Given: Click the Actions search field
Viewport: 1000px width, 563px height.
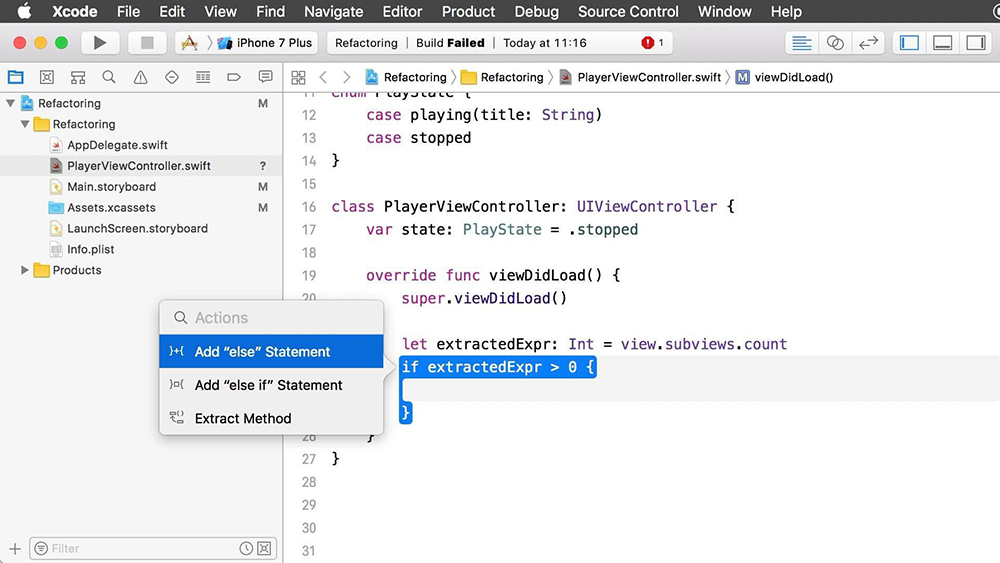Looking at the screenshot, I should [x=271, y=318].
